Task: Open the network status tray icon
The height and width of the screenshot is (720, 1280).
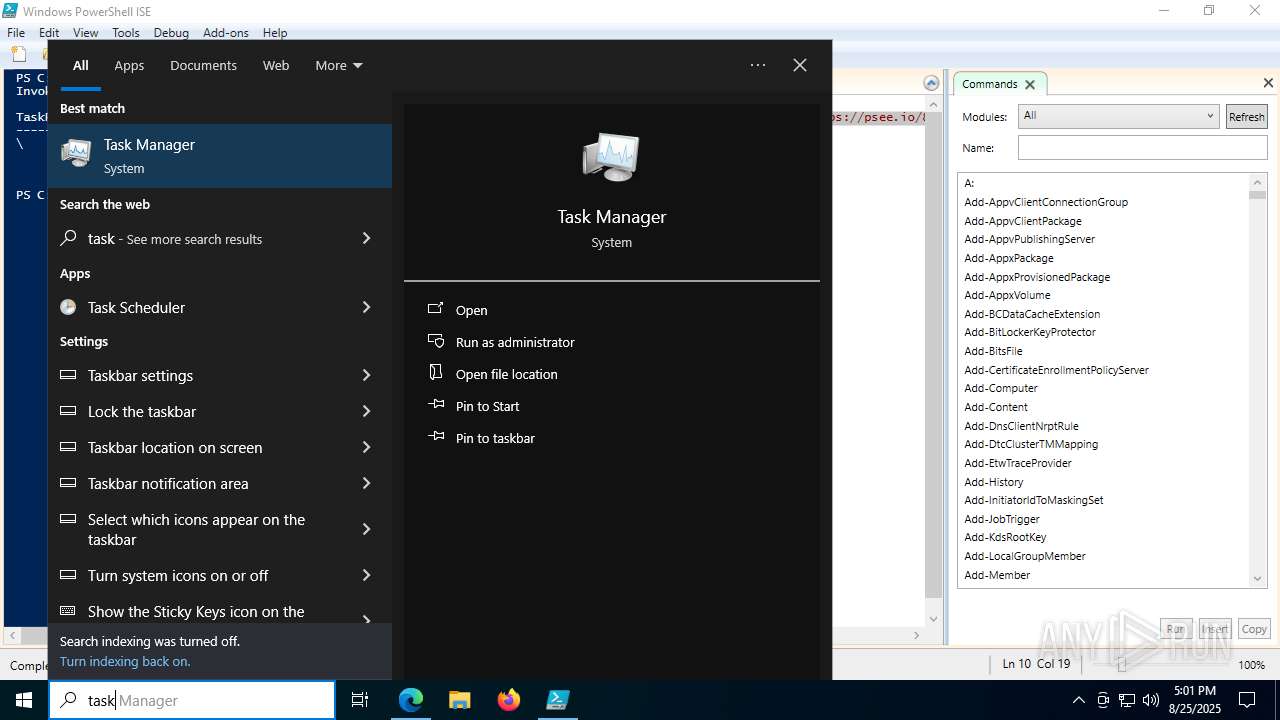Action: coord(1126,700)
